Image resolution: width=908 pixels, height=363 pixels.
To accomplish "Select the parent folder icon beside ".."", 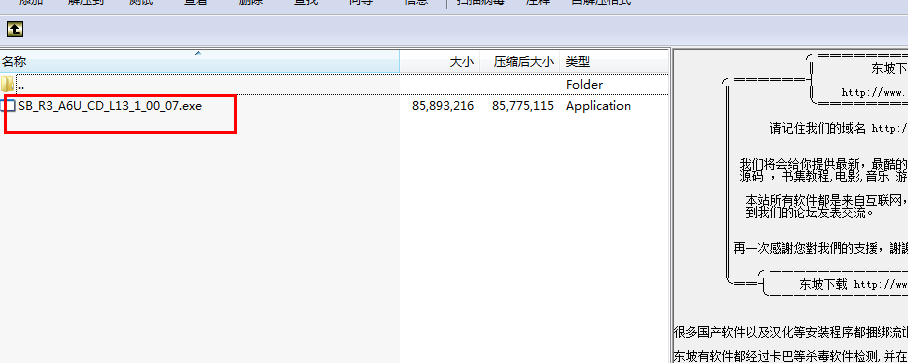I will click(x=8, y=85).
